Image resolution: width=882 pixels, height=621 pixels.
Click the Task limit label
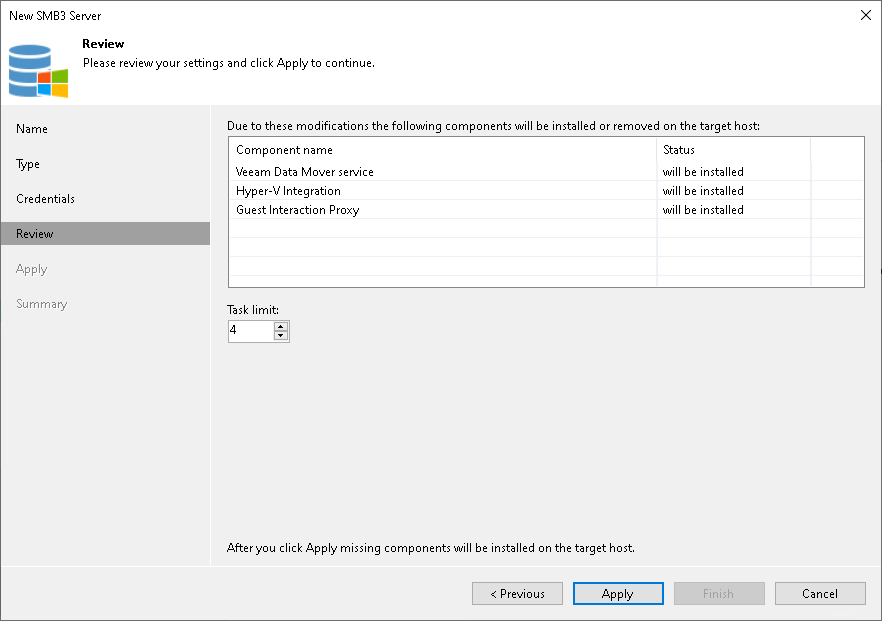tap(253, 309)
